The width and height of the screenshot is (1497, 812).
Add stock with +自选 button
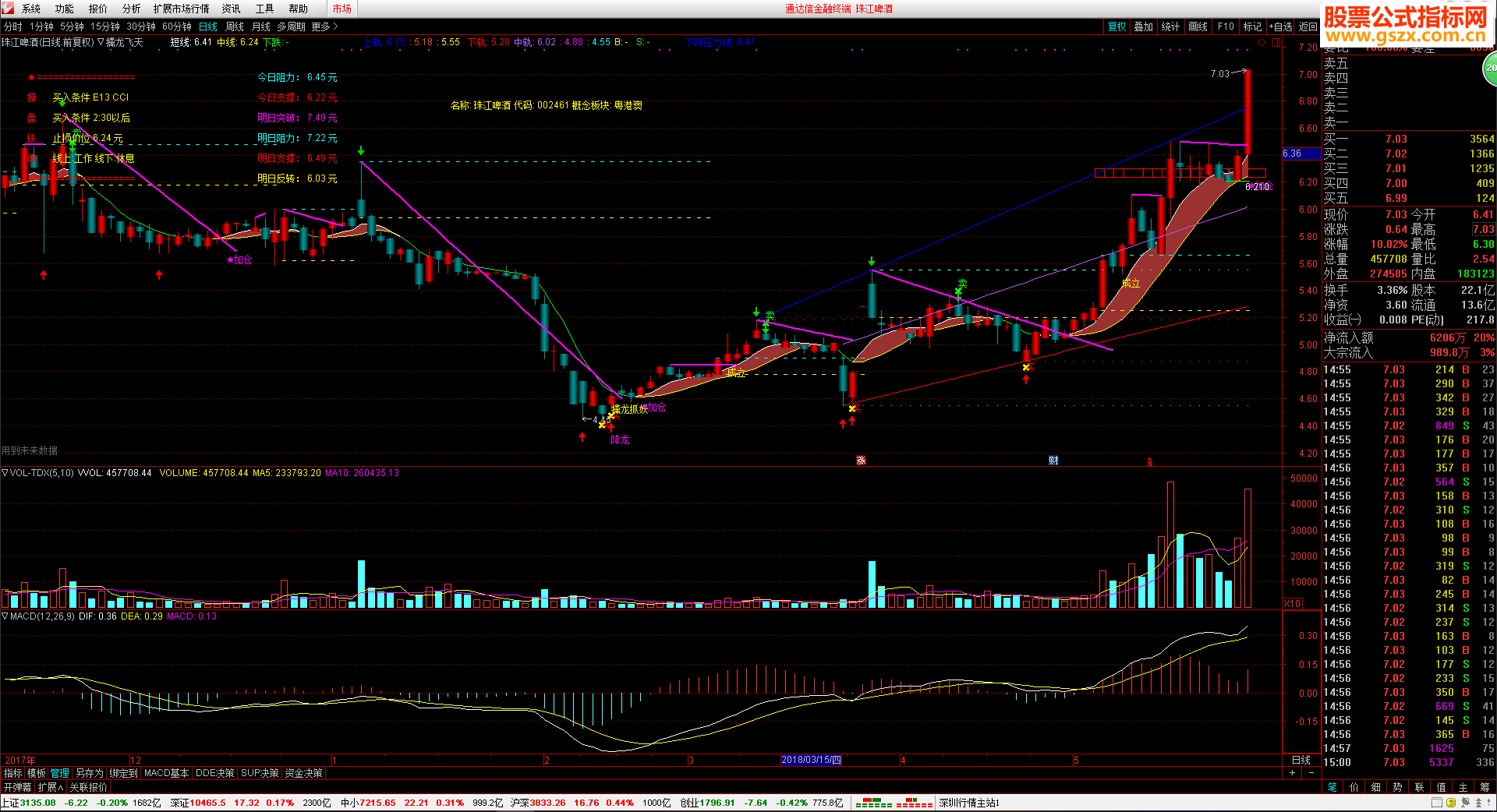point(1280,26)
